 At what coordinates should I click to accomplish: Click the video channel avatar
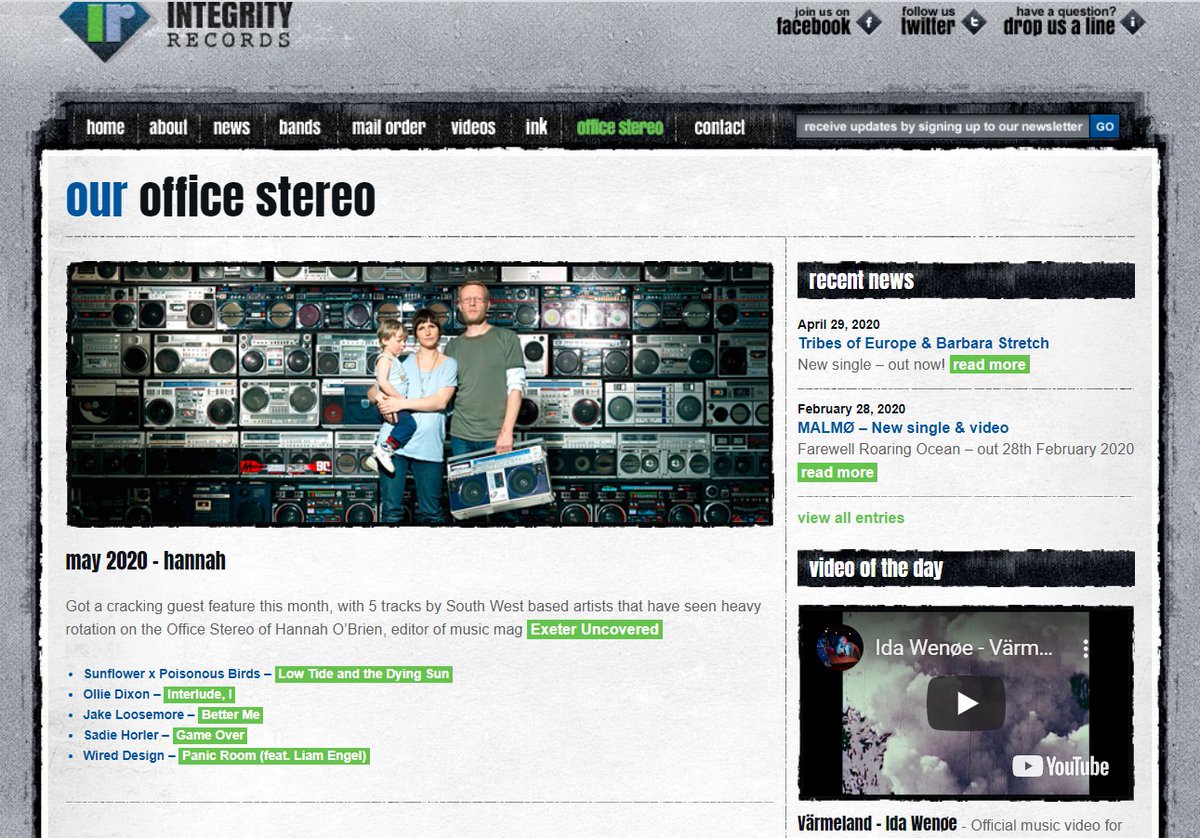click(x=838, y=647)
